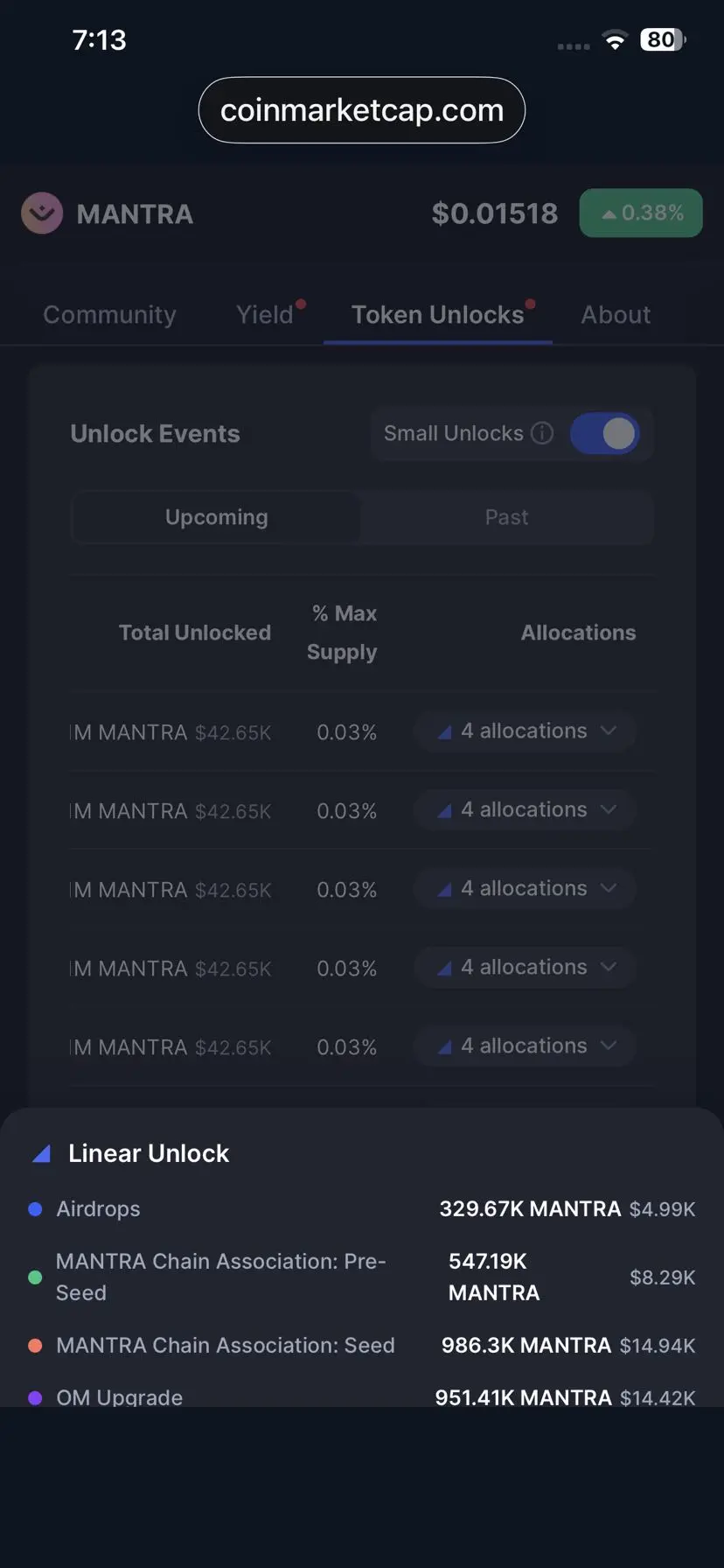Open the Community tab
The width and height of the screenshot is (724, 1568).
(109, 315)
